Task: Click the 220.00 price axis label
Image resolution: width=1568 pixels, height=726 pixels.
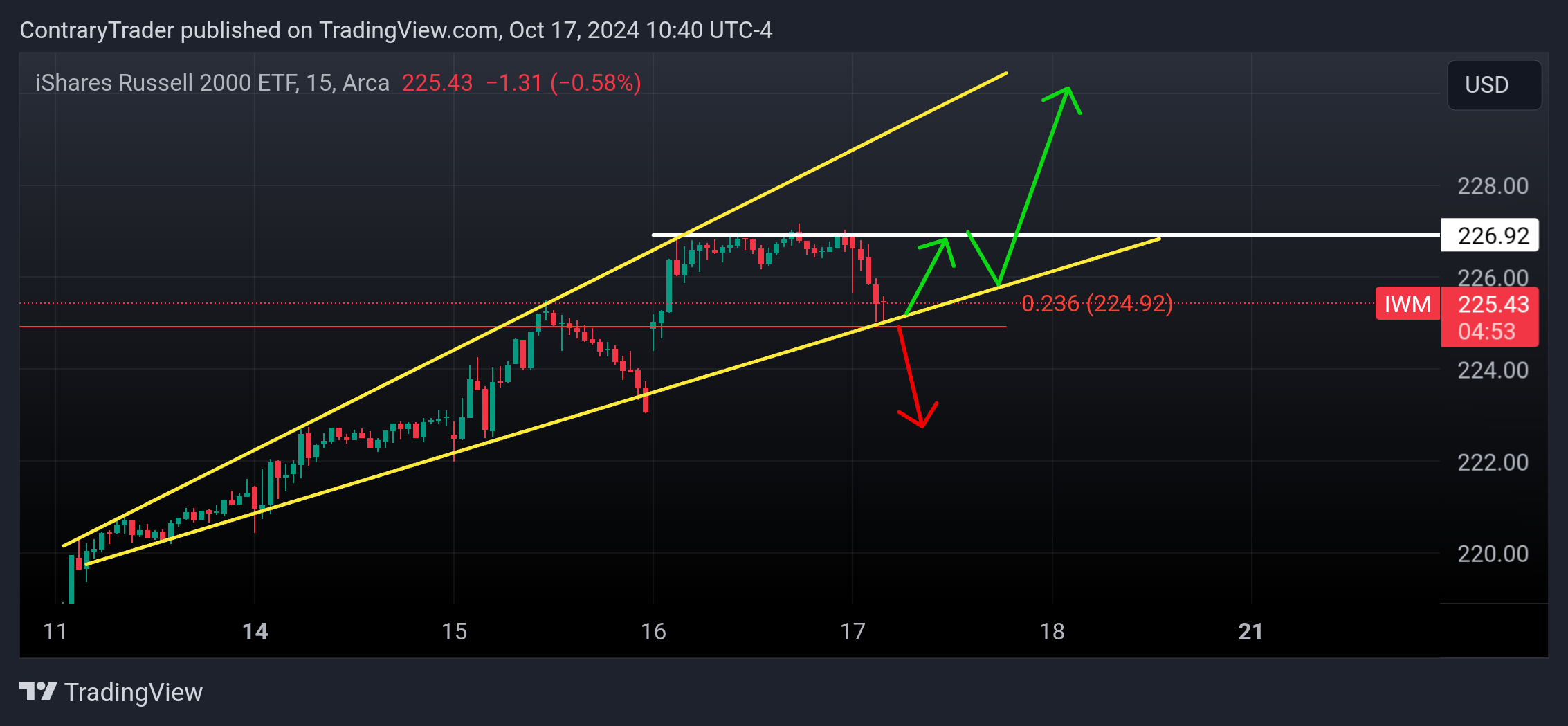Action: pyautogui.click(x=1493, y=554)
